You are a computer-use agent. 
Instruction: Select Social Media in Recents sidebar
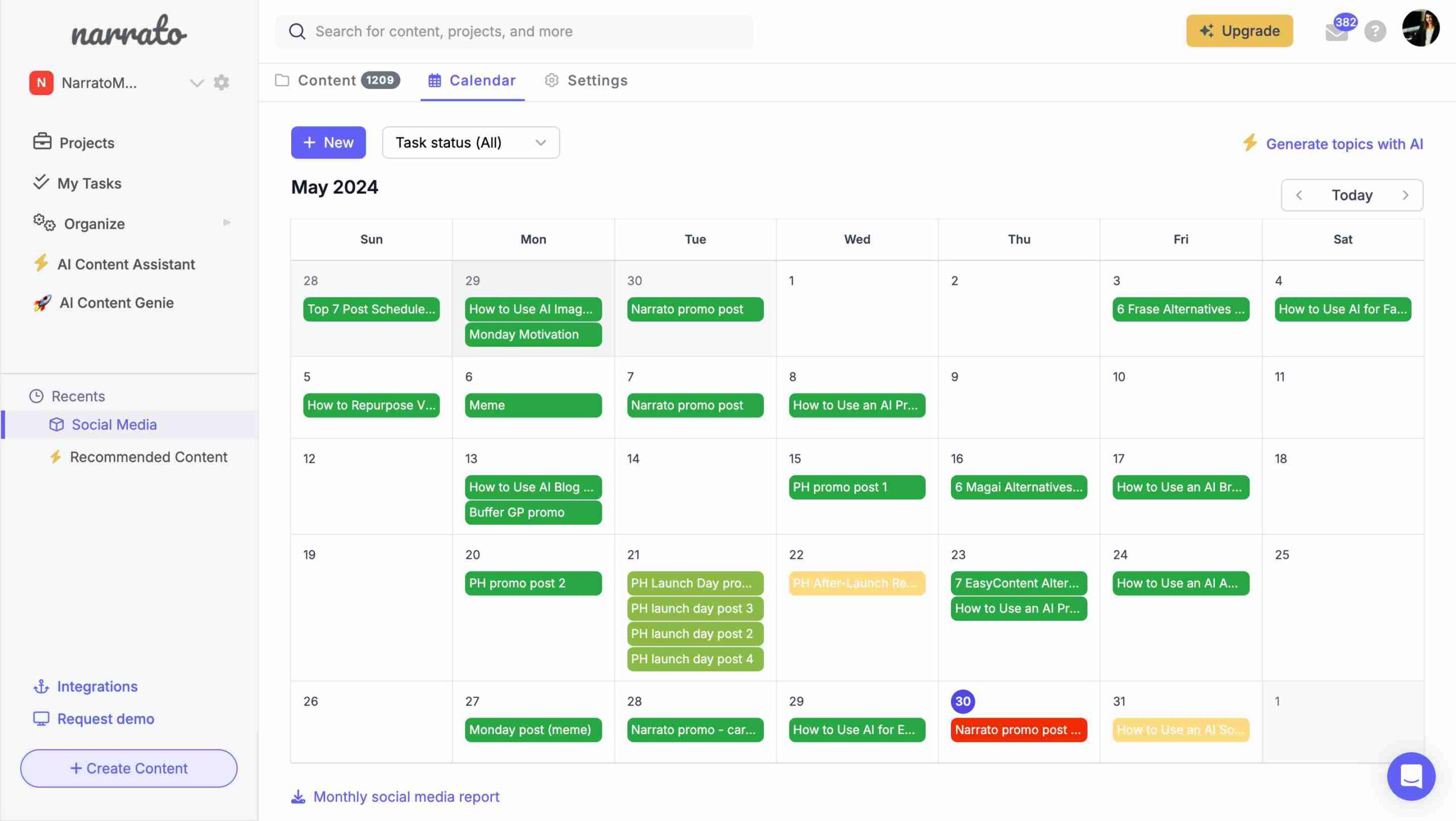click(x=114, y=424)
